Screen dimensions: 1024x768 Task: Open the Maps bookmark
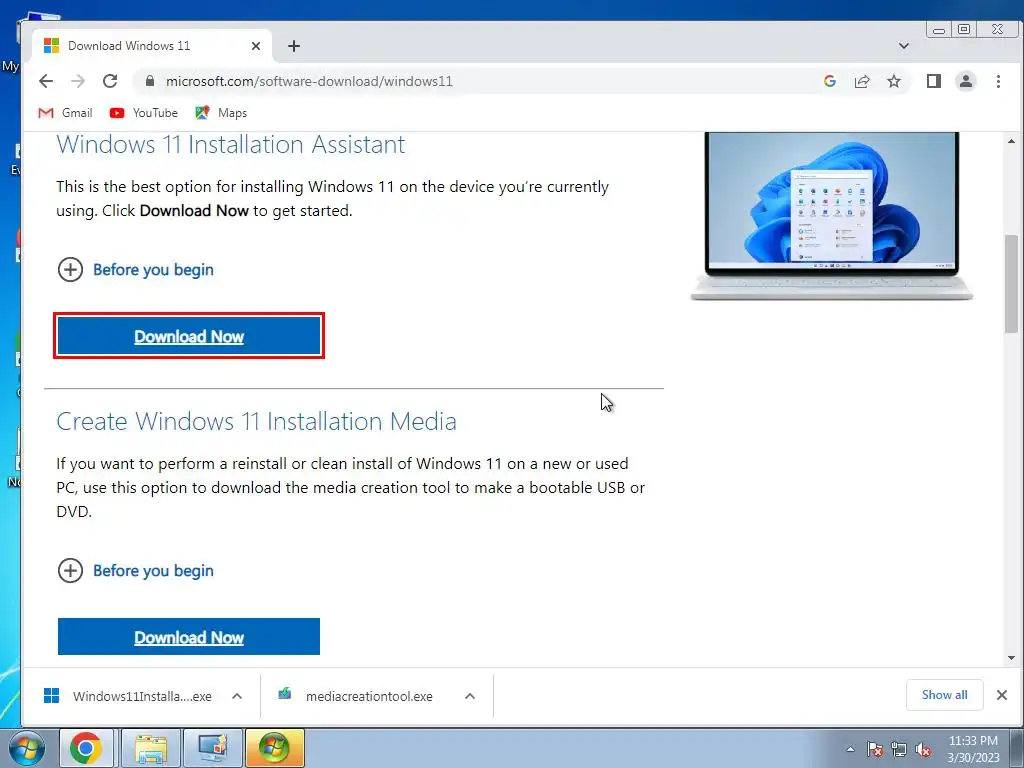click(x=221, y=113)
